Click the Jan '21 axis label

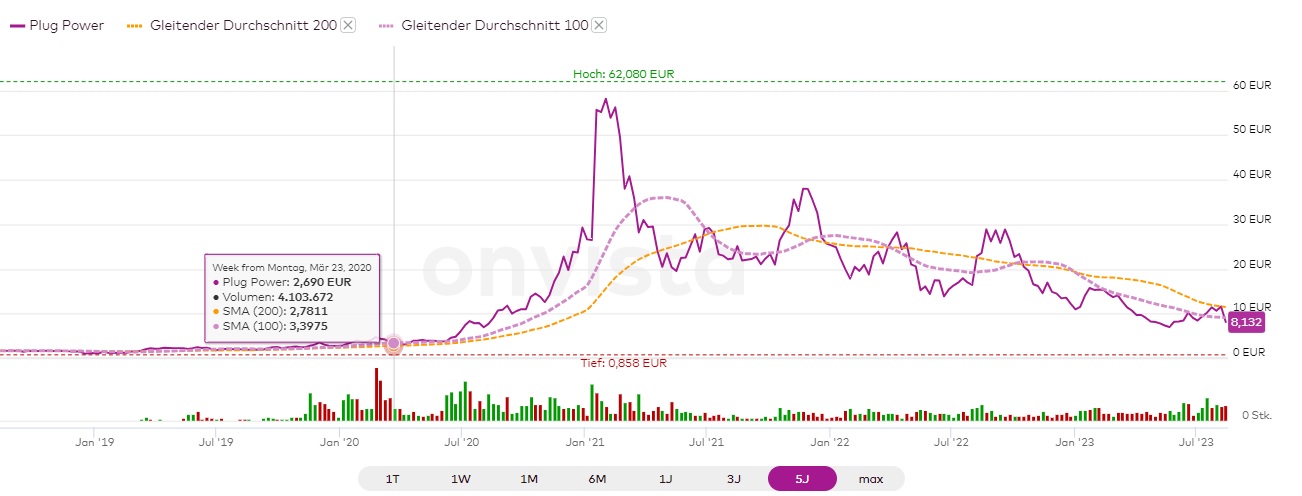pyautogui.click(x=585, y=440)
